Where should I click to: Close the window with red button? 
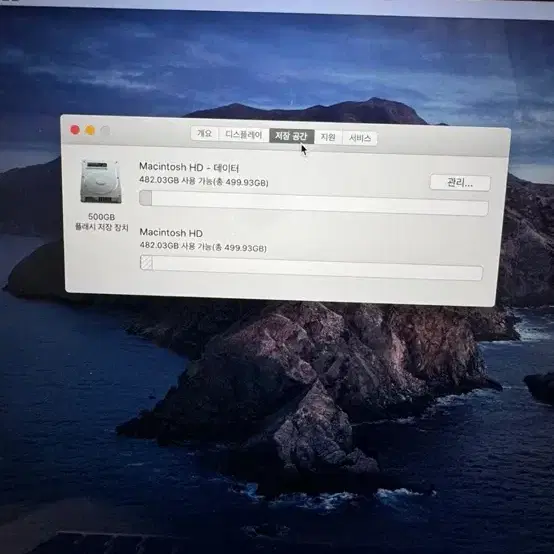click(x=75, y=130)
